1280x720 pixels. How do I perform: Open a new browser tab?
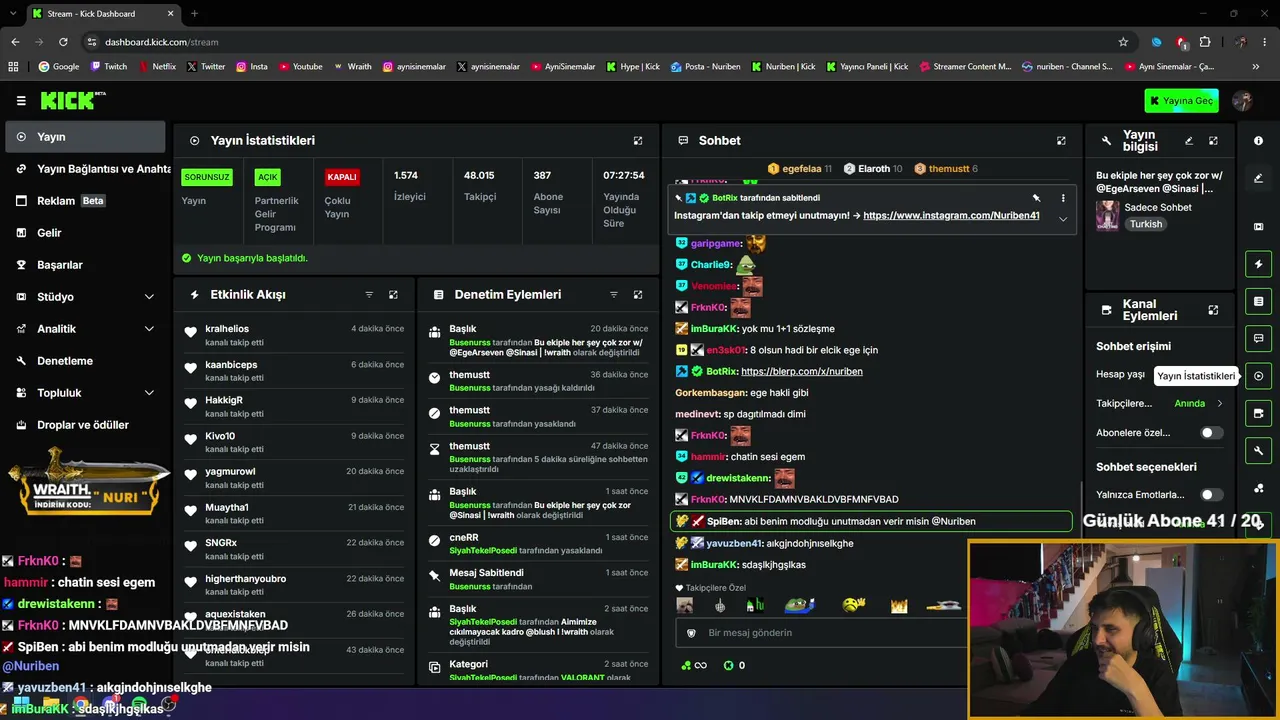click(x=194, y=14)
